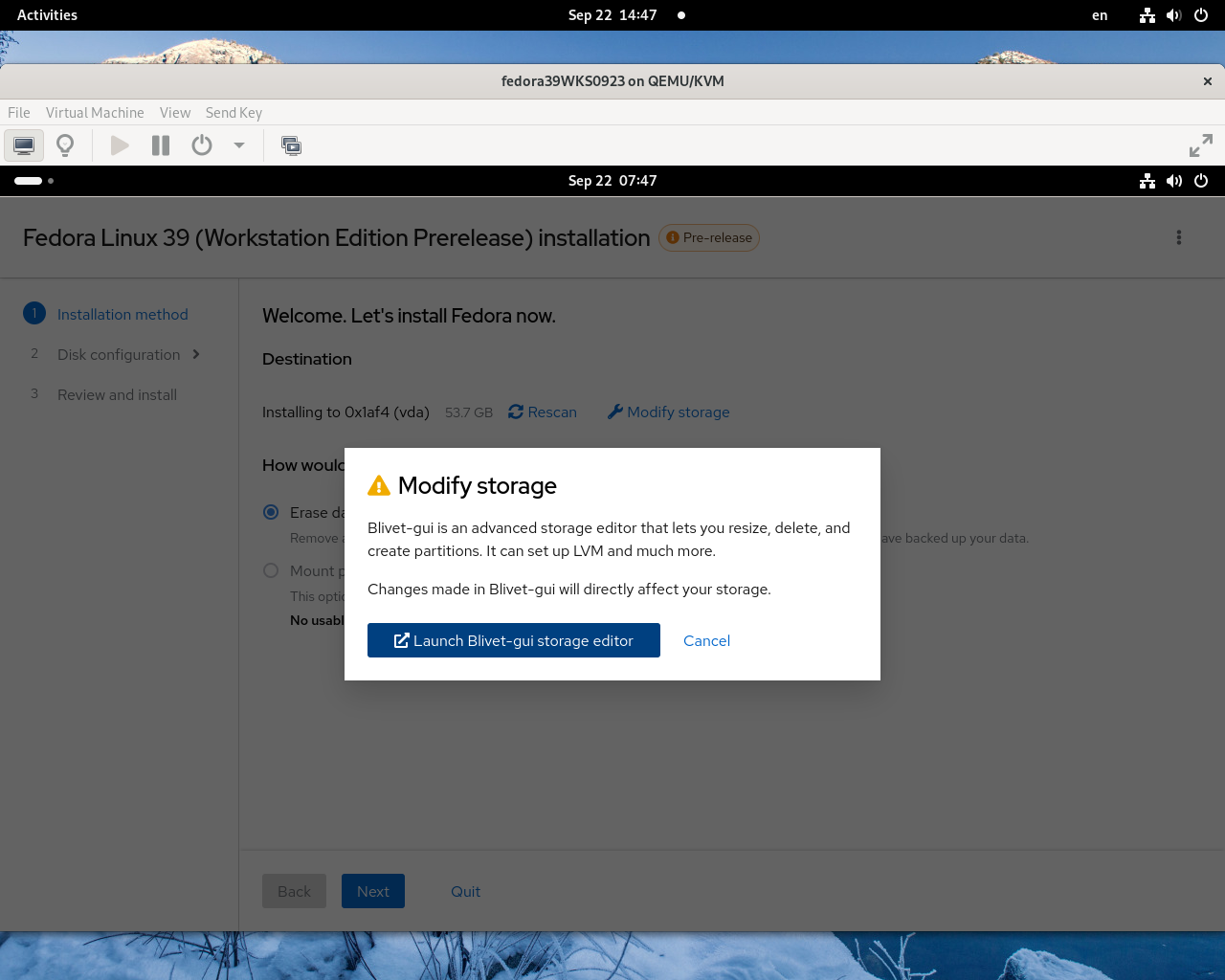
Task: Show virtual hardware details lightbulb icon
Action: click(x=65, y=145)
